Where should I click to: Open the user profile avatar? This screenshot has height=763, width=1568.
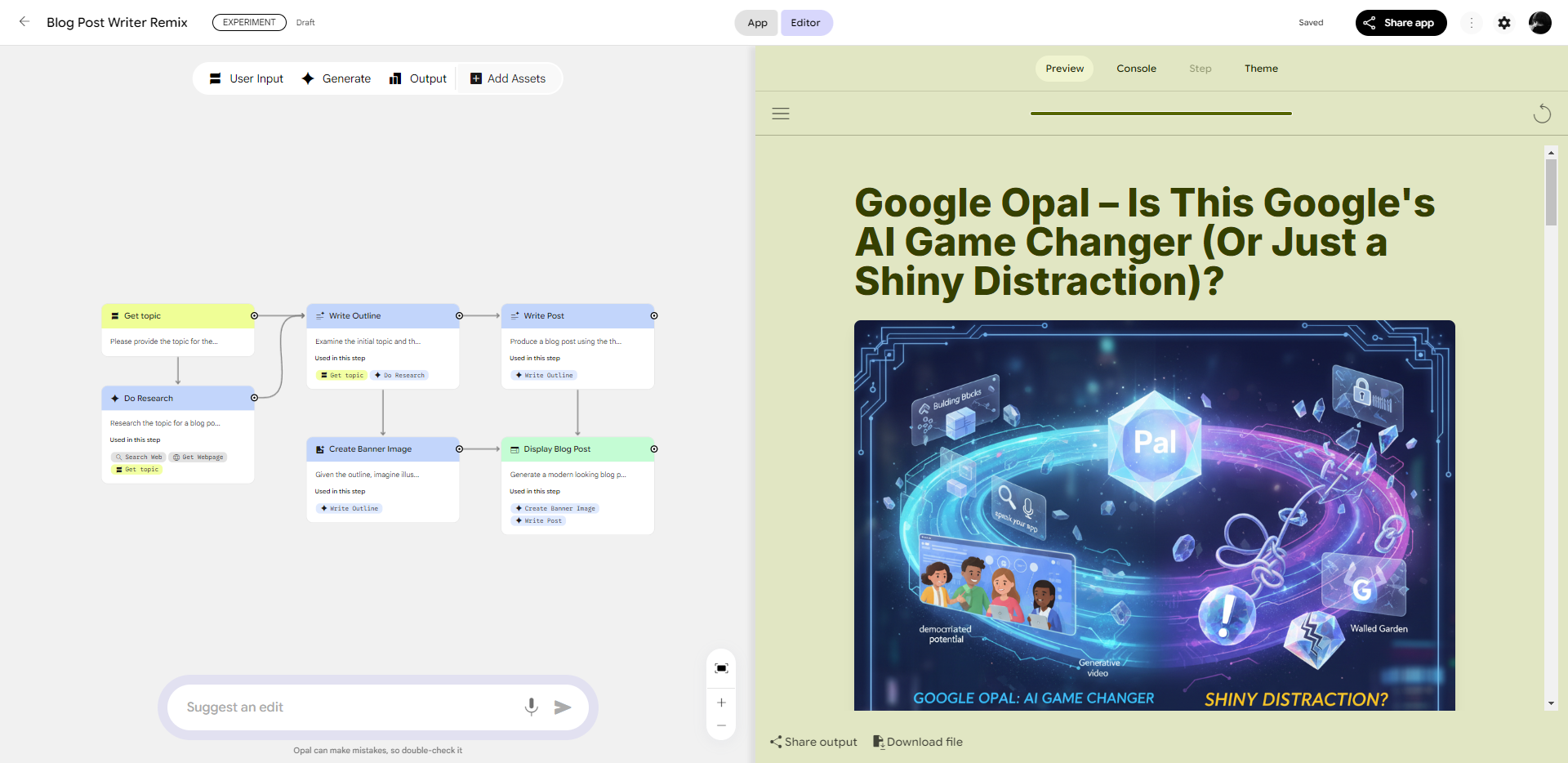coord(1540,23)
